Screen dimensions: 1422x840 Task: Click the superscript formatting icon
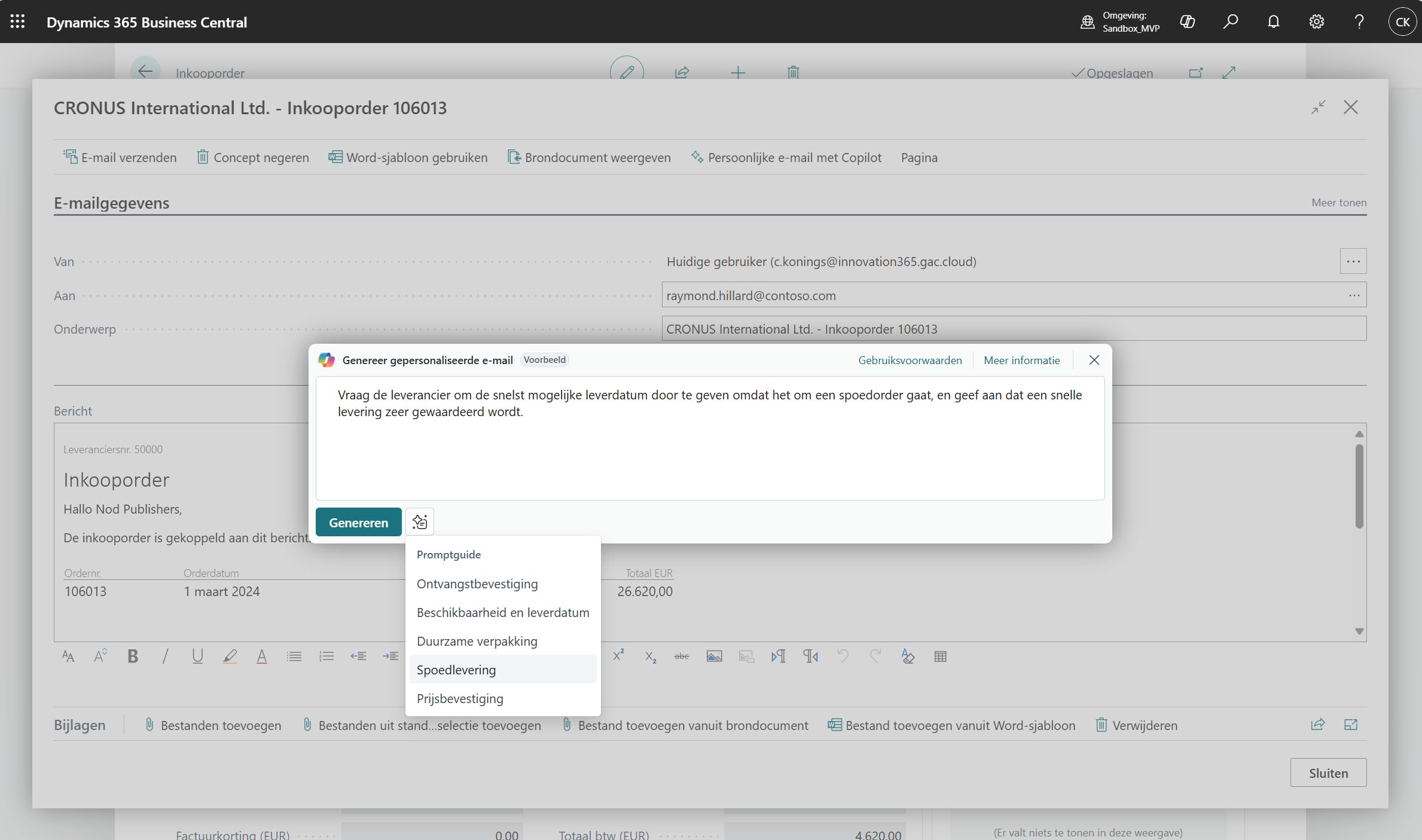point(618,655)
